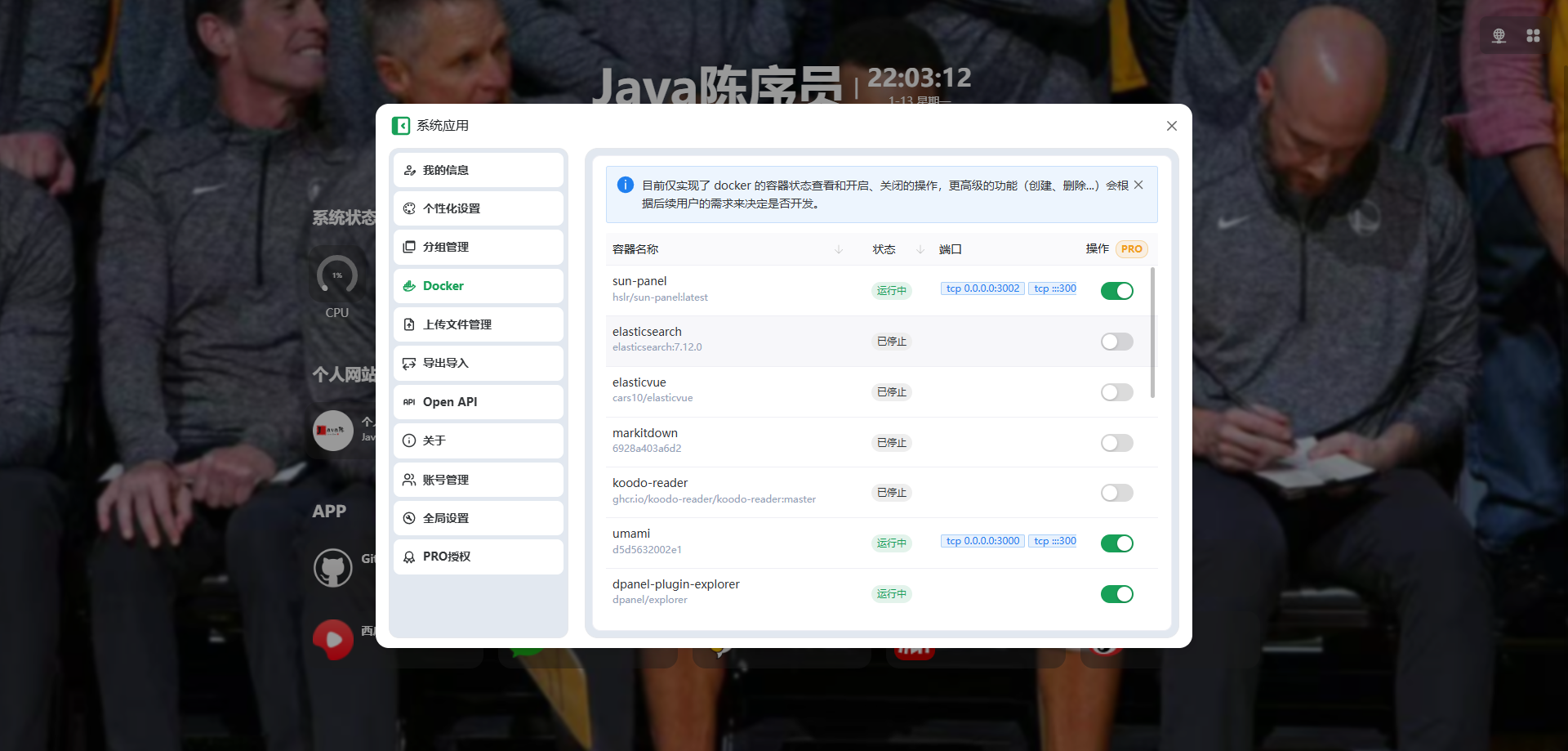This screenshot has height=751, width=1568.
Task: Go to 账号管理 in the sidebar
Action: point(478,480)
